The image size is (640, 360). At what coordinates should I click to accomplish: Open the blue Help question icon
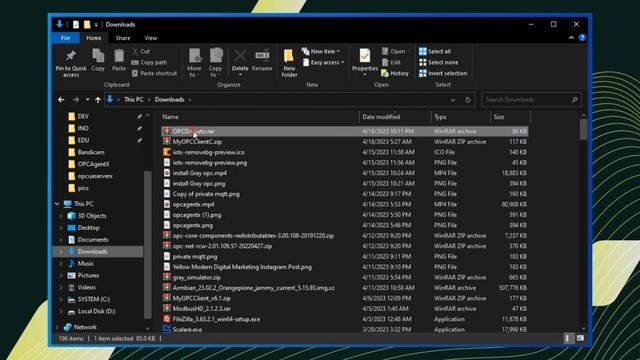coord(582,38)
